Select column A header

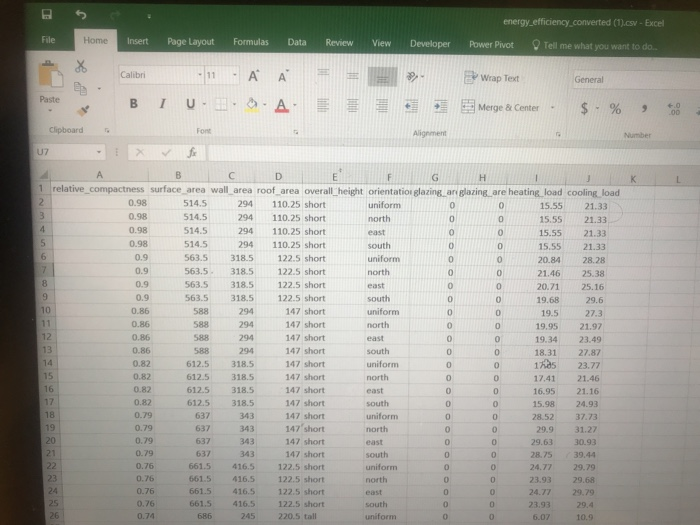point(100,175)
